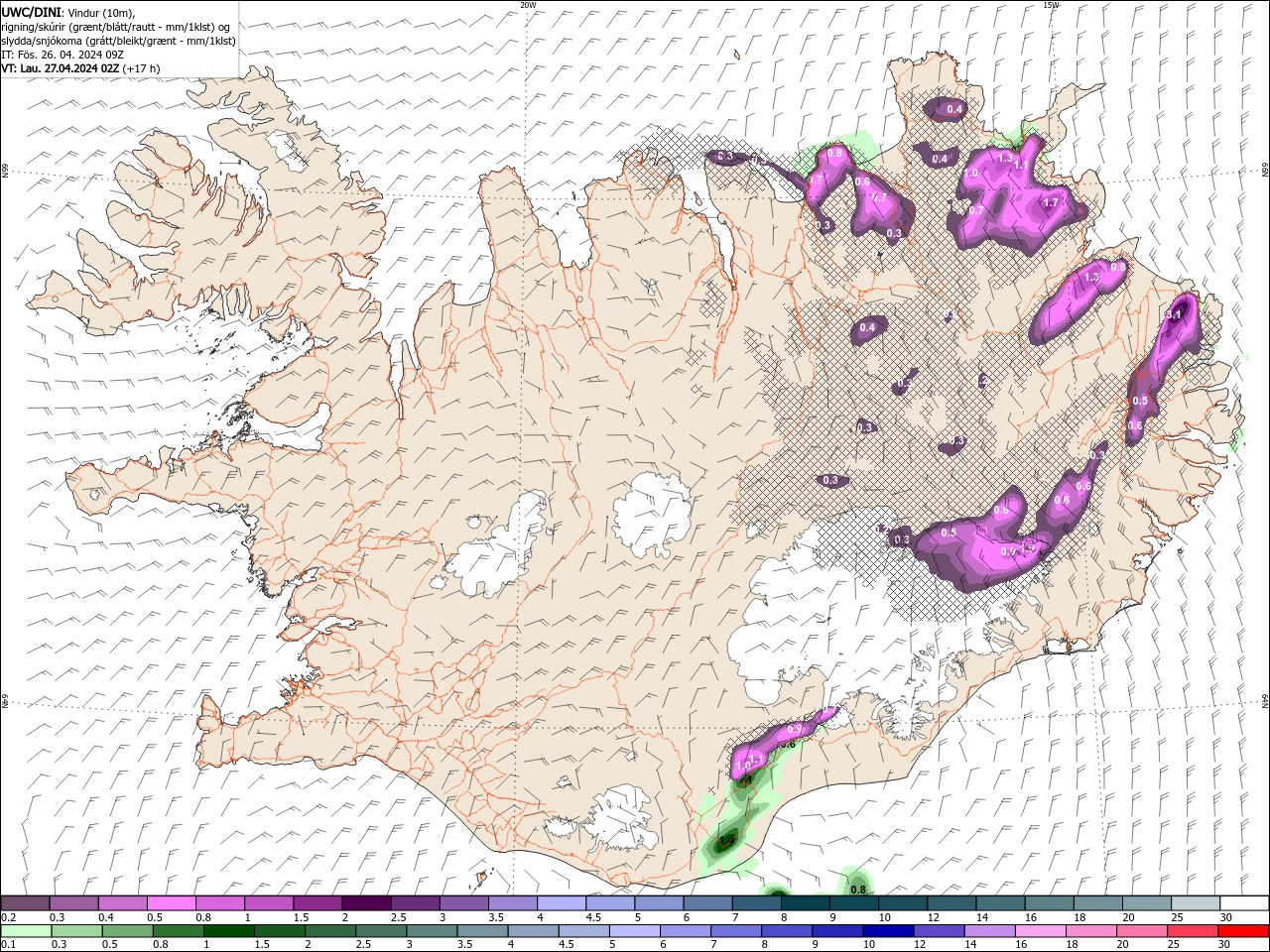
Task: Click the 0.2 label under the top scale
Action: (8, 917)
